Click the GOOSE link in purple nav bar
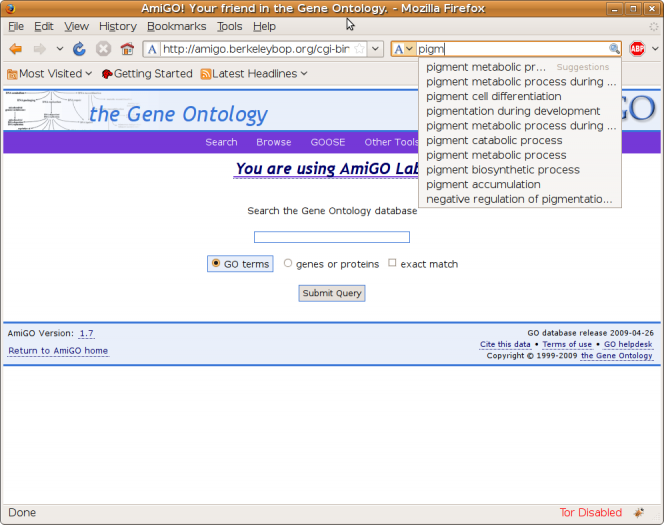 (x=328, y=142)
